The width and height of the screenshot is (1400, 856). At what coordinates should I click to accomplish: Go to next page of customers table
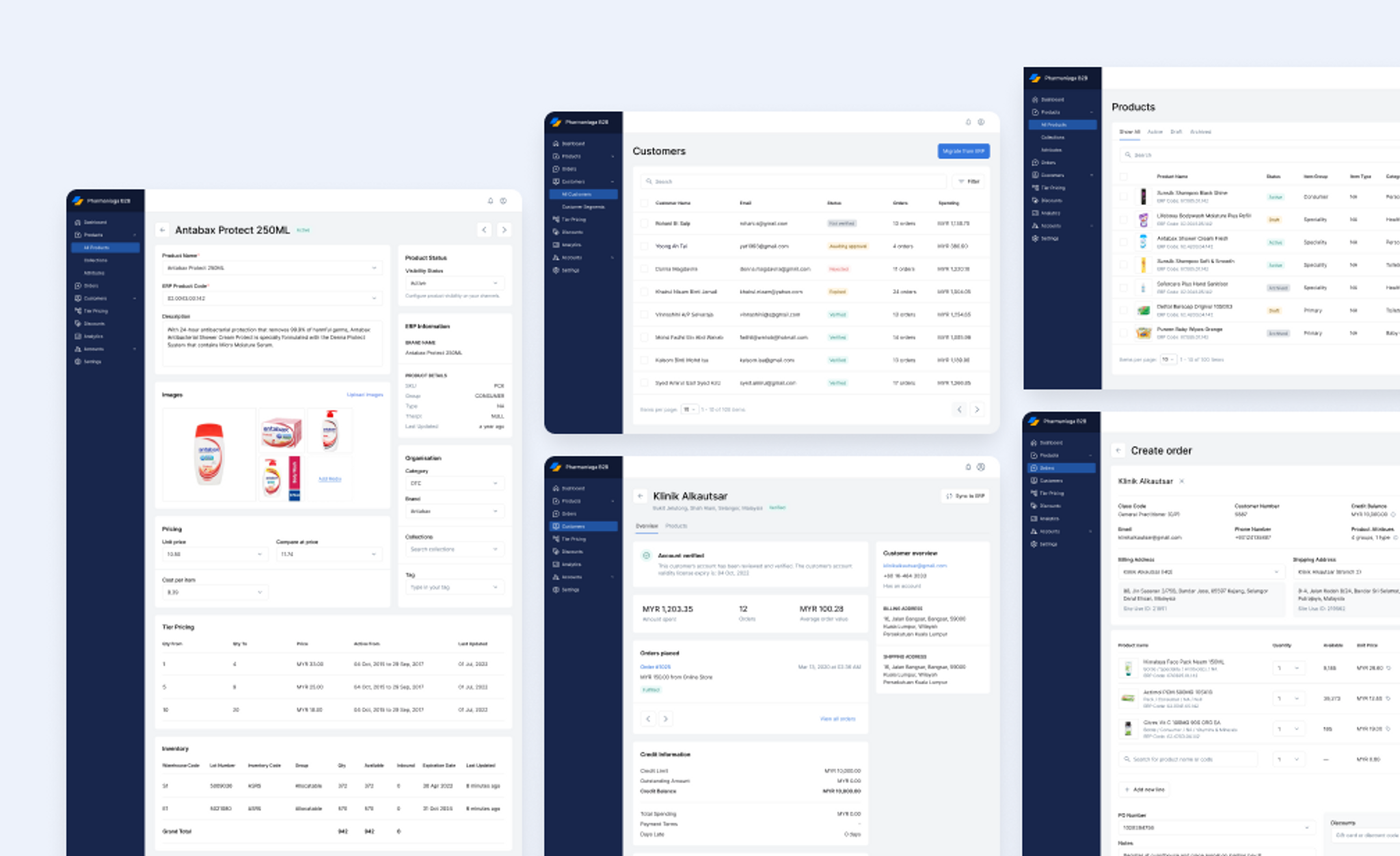coord(977,410)
